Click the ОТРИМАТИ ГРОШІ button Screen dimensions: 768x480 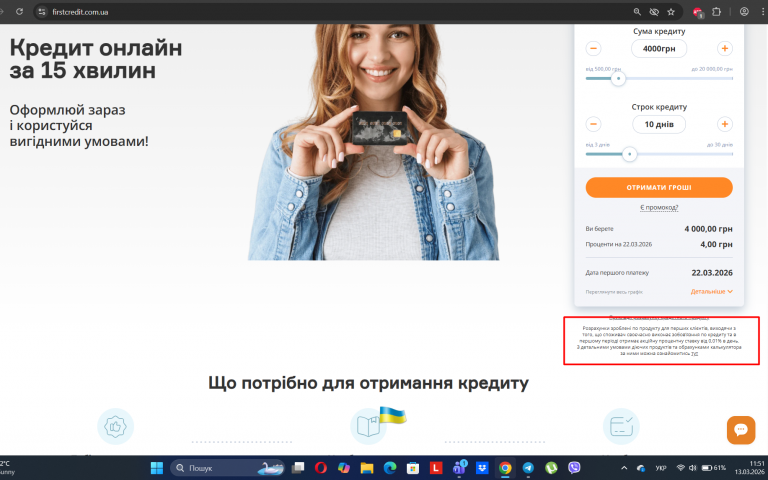pyautogui.click(x=659, y=188)
